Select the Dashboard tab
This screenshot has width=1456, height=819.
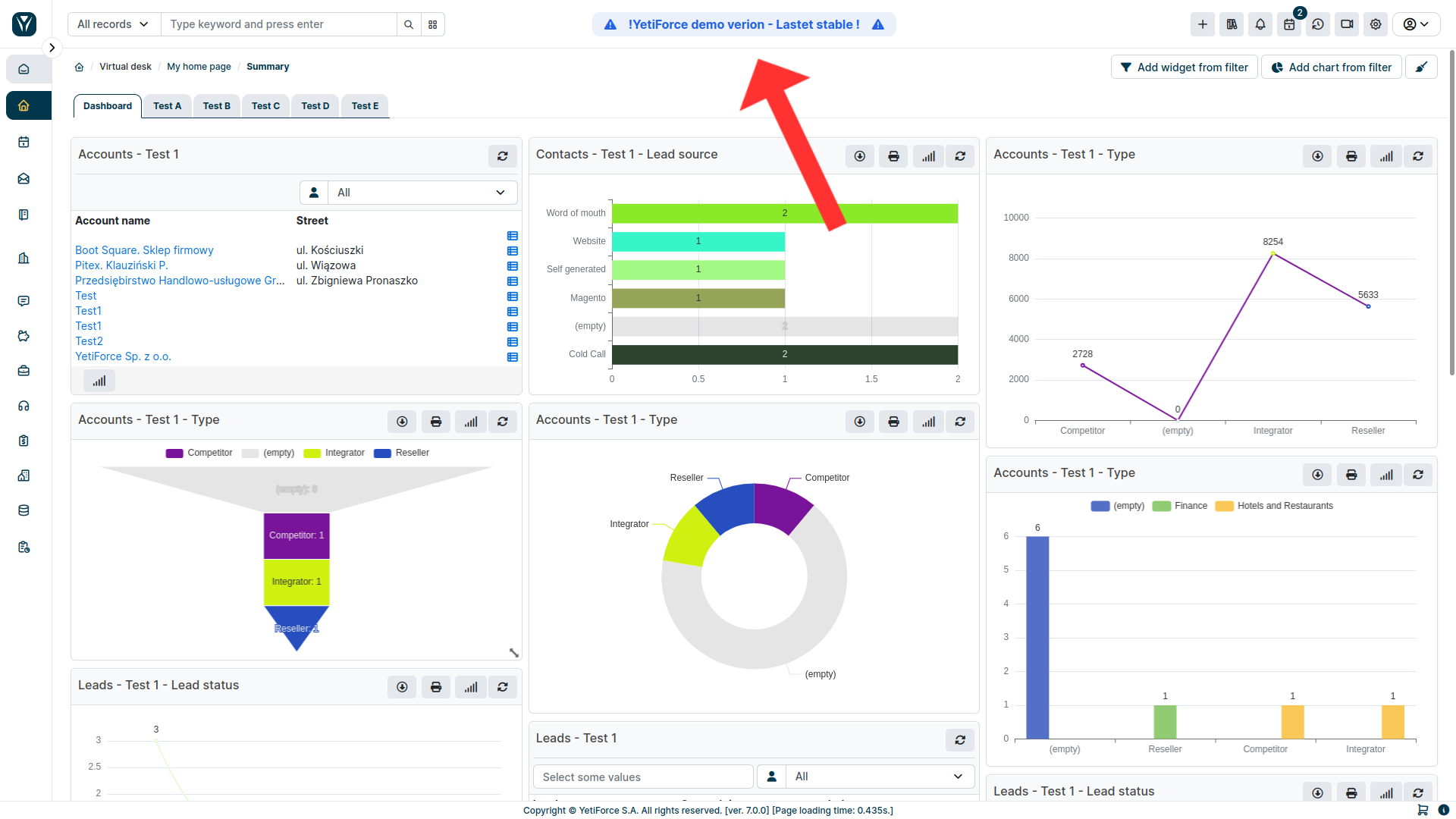tap(108, 106)
